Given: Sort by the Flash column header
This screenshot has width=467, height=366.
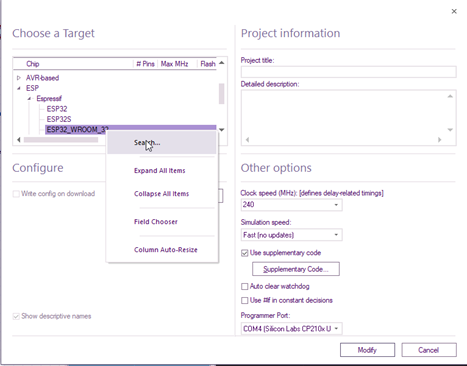Looking at the screenshot, I should 208,64.
